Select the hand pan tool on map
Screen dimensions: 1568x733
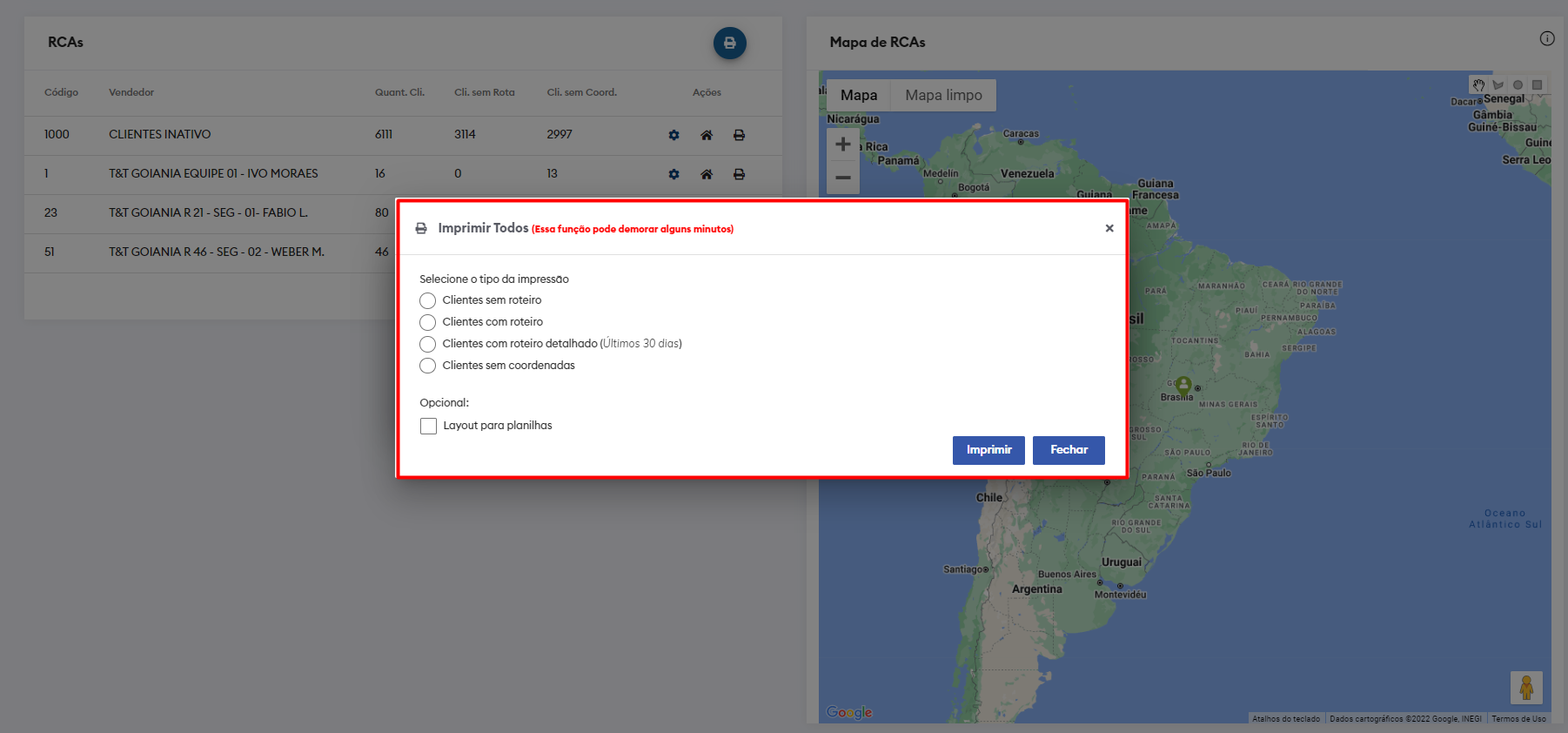point(1478,84)
